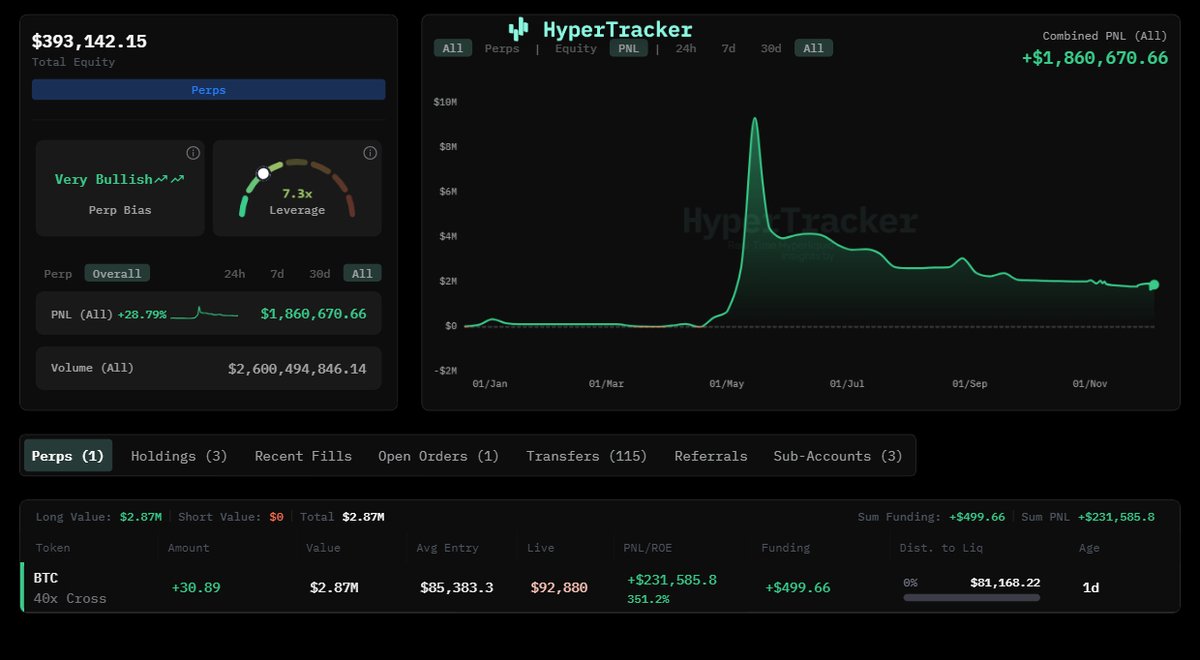This screenshot has width=1200, height=660.
Task: Click the Combined PNL +$1,860,670.66 figure
Action: tap(1095, 58)
